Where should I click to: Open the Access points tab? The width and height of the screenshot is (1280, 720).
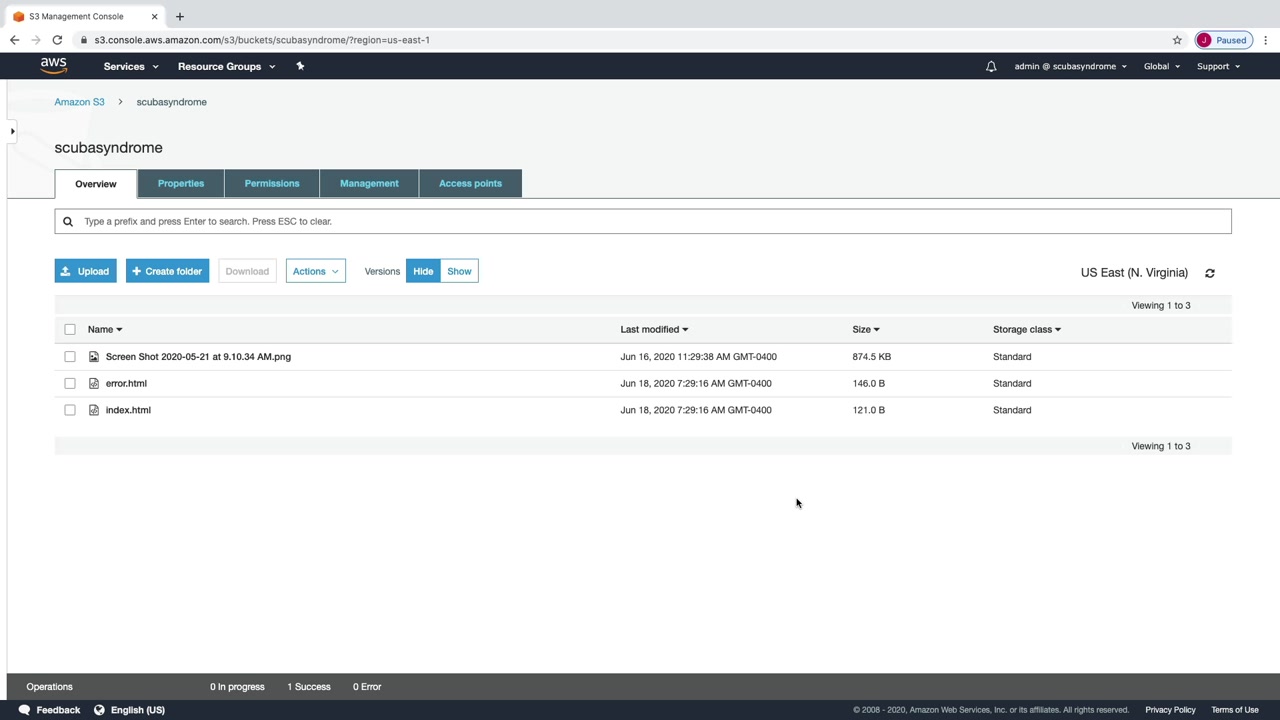tap(470, 183)
